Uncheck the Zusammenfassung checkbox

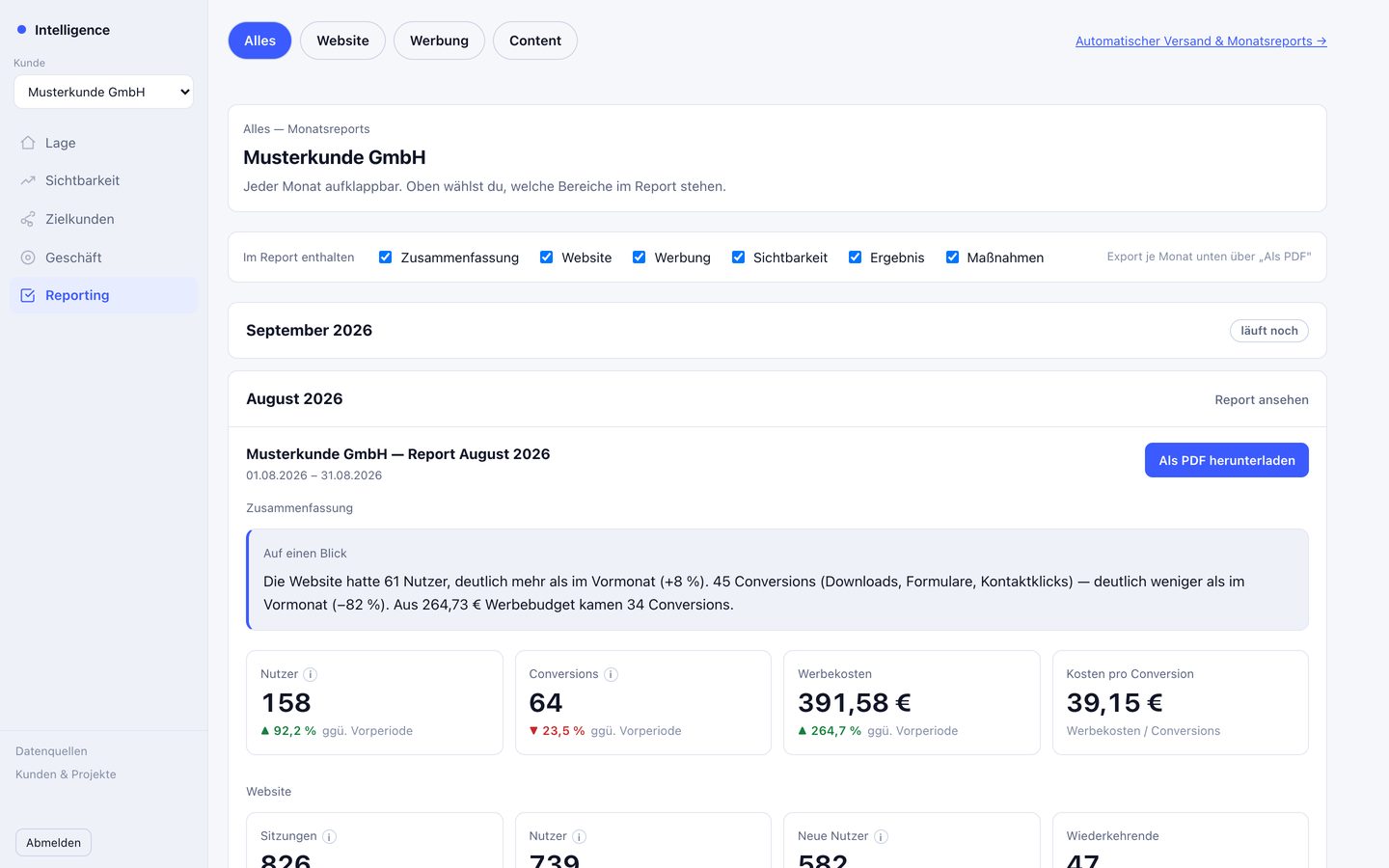385,257
